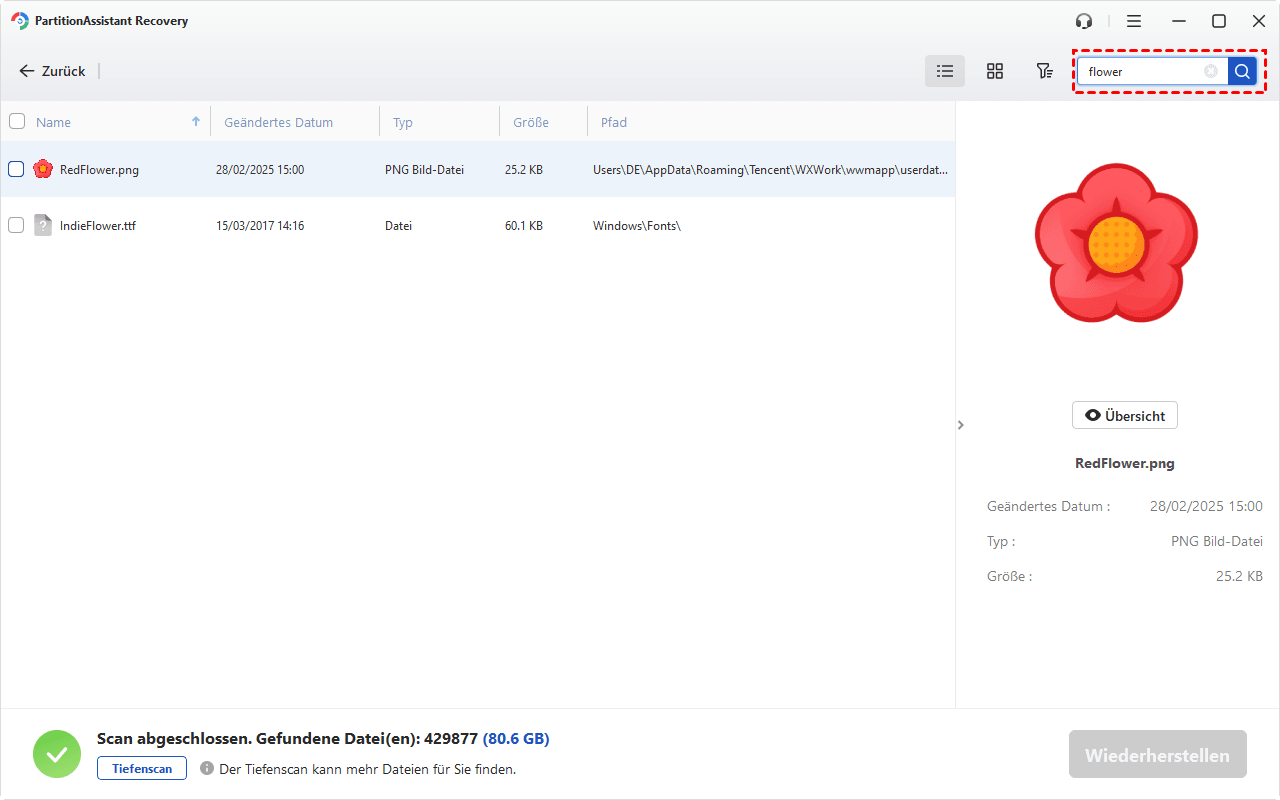
Task: Sort by Geändertes Datum column
Action: click(x=278, y=122)
